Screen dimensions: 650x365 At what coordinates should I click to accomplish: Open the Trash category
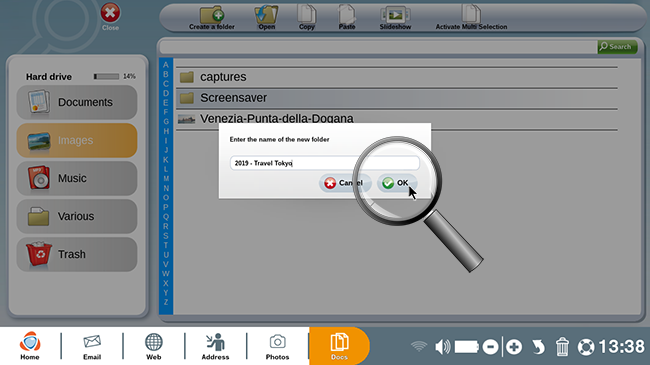(x=77, y=254)
